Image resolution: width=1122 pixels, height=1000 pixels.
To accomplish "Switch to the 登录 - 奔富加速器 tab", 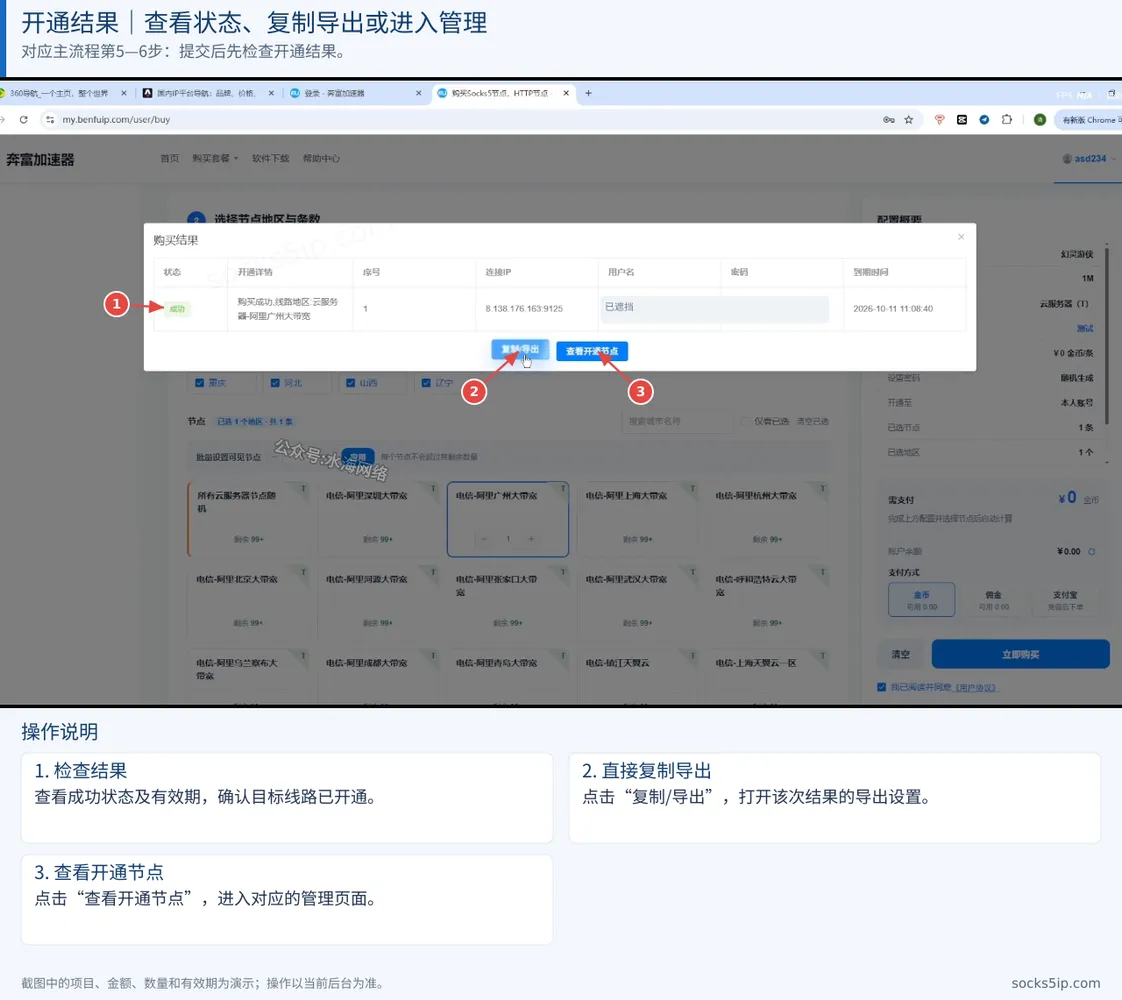I will tap(335, 93).
